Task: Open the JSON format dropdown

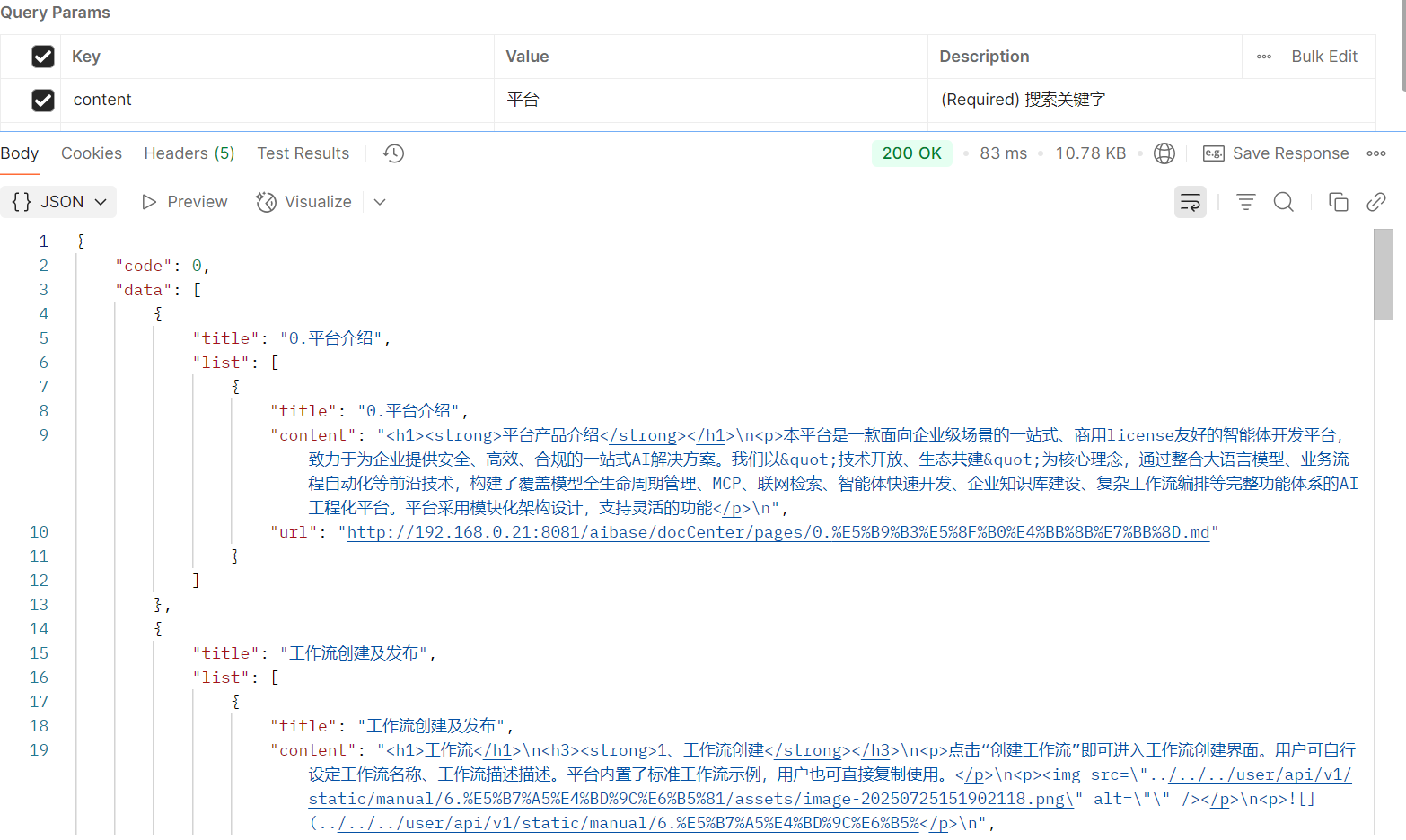Action: point(59,202)
